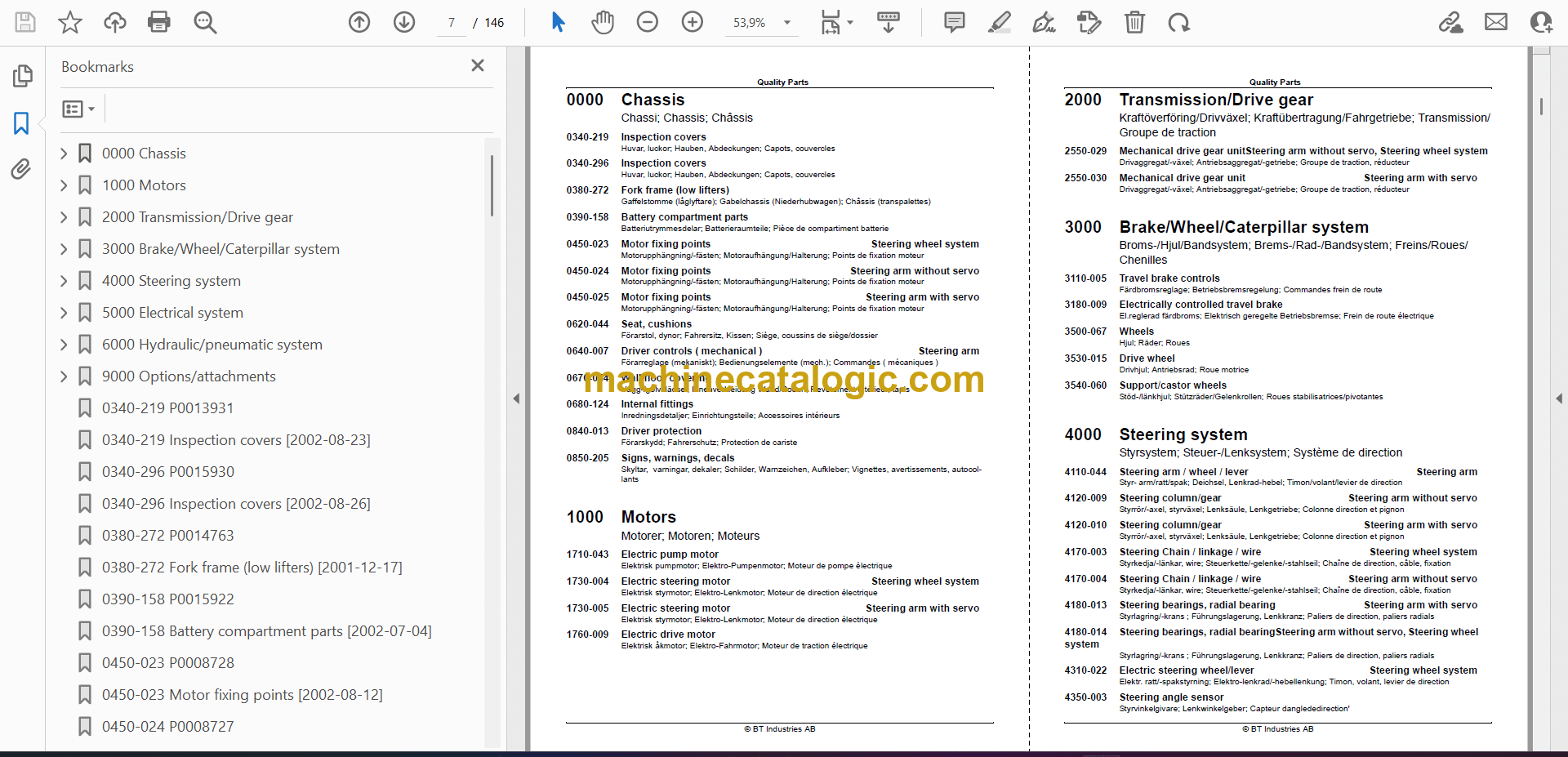Click the Print file icon
1568x757 pixels.
[x=159, y=22]
